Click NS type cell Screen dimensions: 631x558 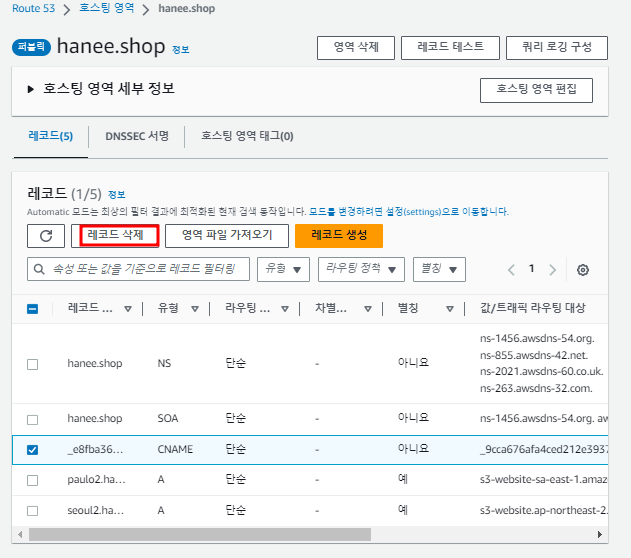164,364
